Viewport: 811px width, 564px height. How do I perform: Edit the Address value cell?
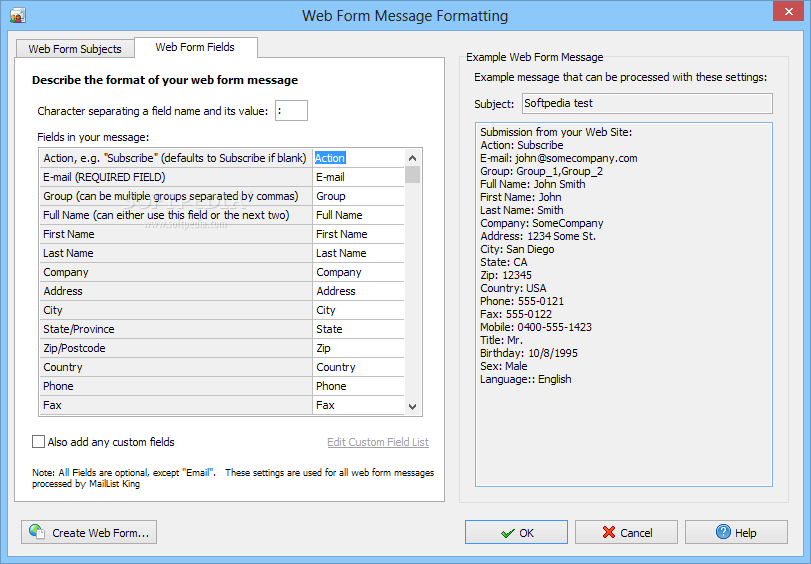[x=358, y=291]
